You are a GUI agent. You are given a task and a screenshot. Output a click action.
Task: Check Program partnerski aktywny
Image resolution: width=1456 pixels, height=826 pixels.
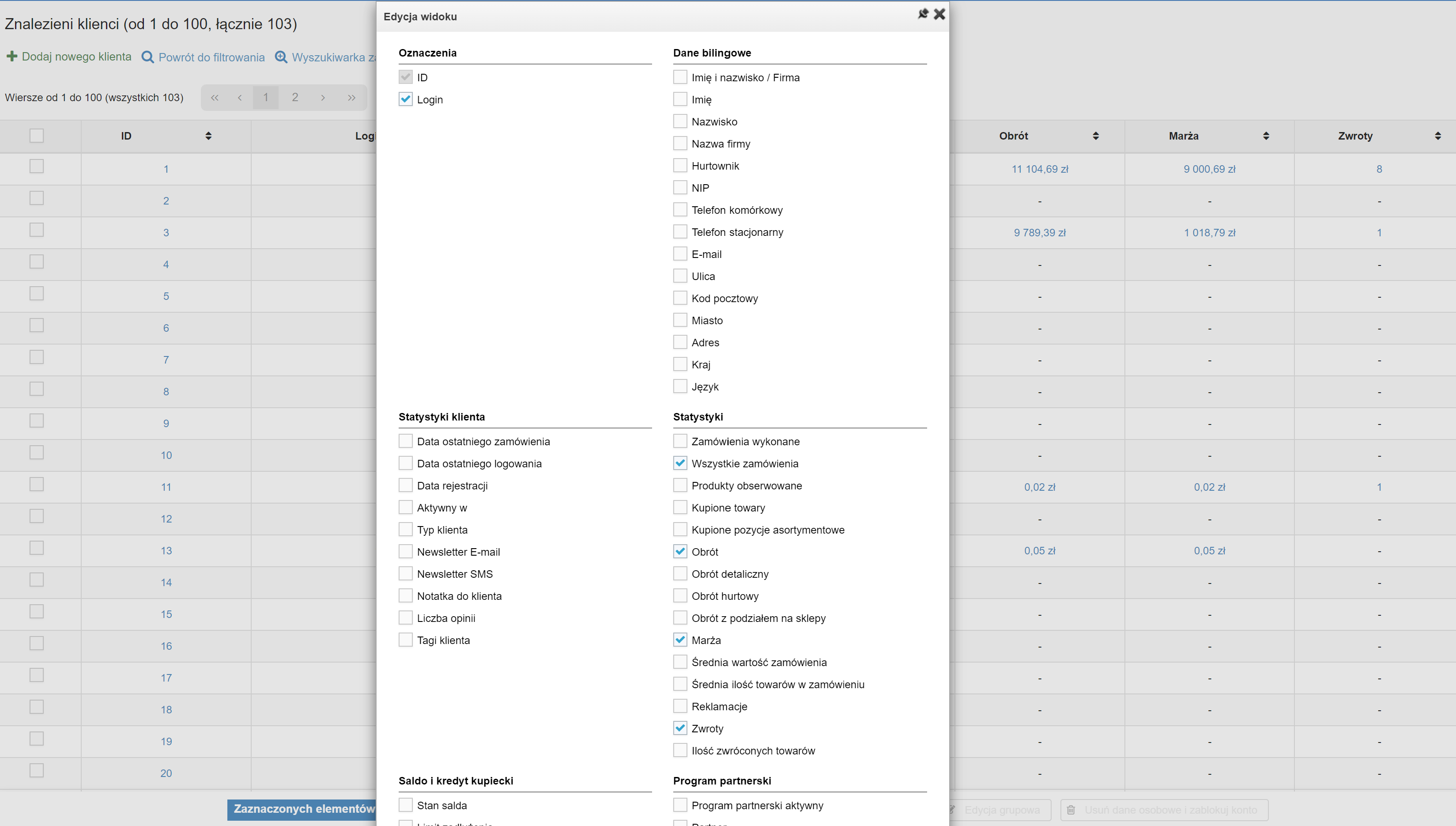[680, 805]
